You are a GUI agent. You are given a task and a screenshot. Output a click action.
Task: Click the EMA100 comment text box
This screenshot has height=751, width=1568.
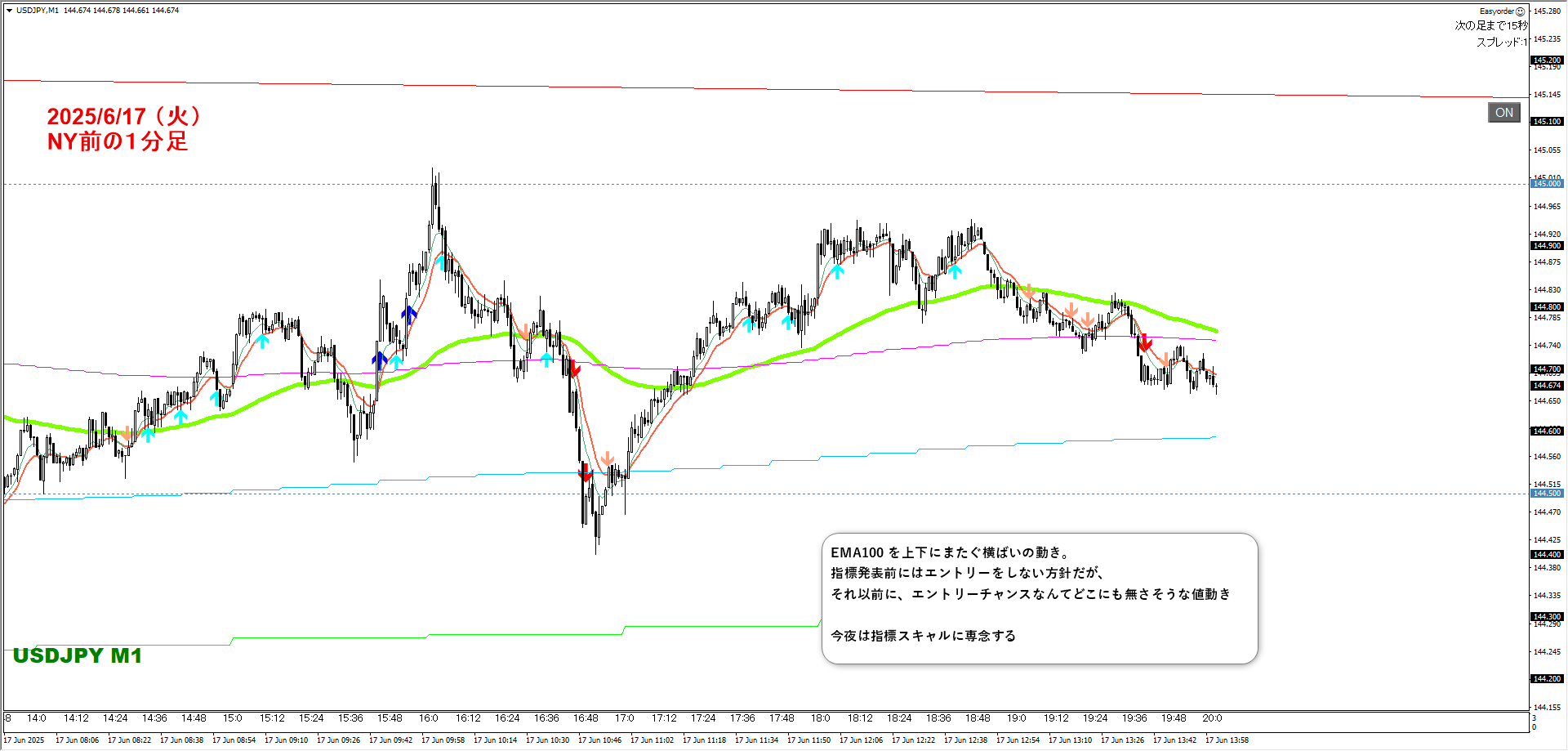[x=1039, y=598]
